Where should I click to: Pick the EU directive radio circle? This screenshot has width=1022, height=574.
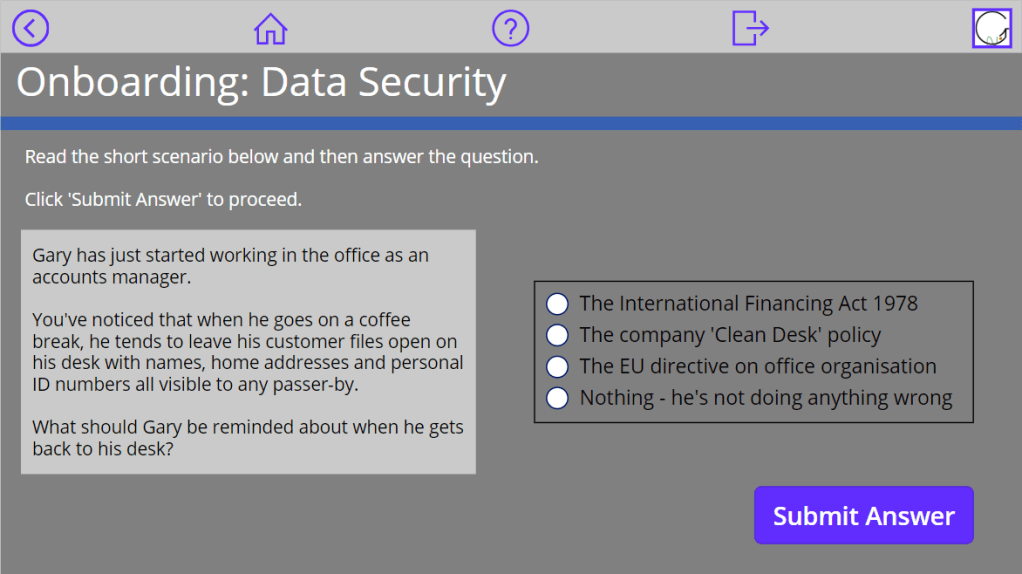point(557,366)
